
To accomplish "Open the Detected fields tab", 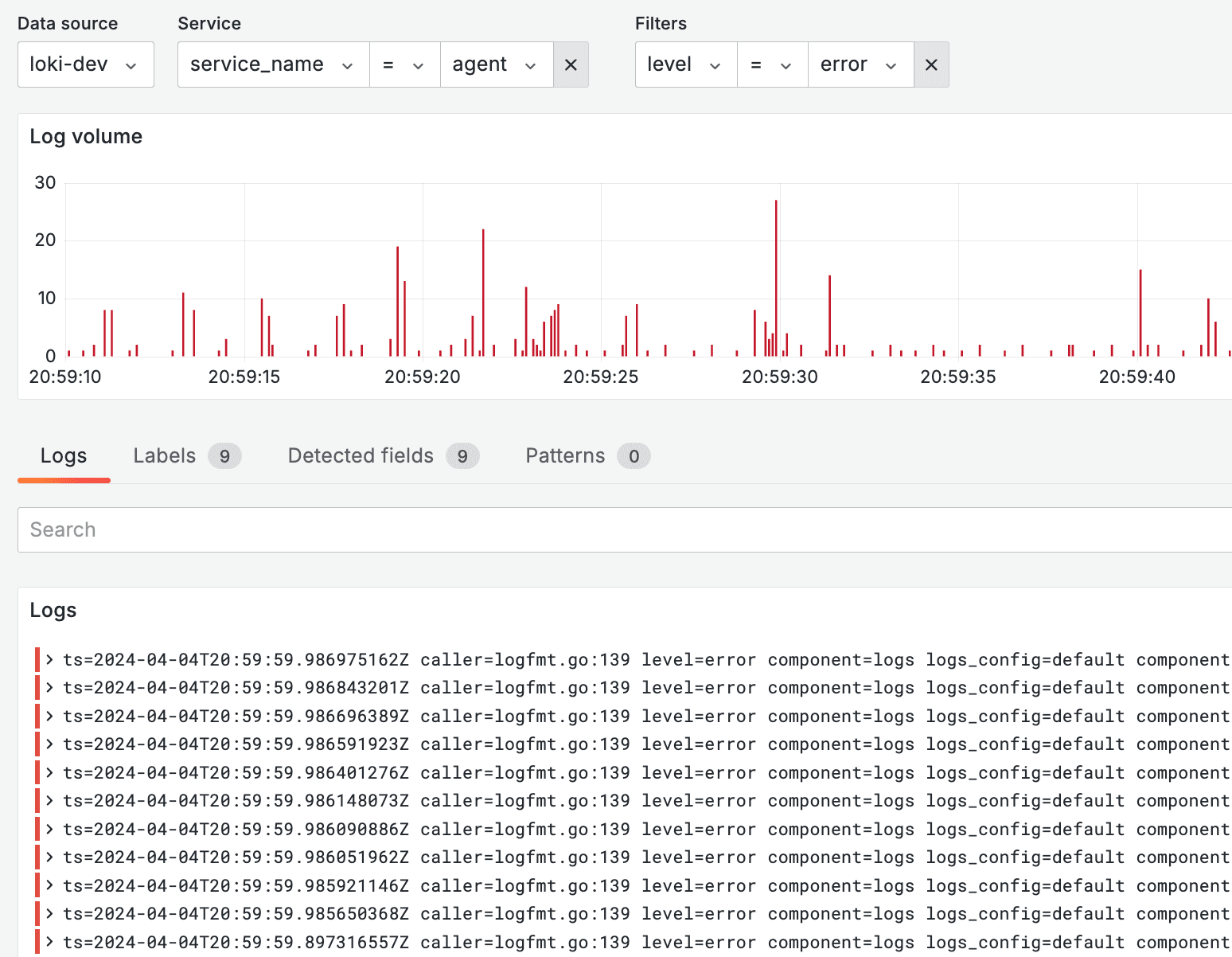I will click(x=360, y=455).
